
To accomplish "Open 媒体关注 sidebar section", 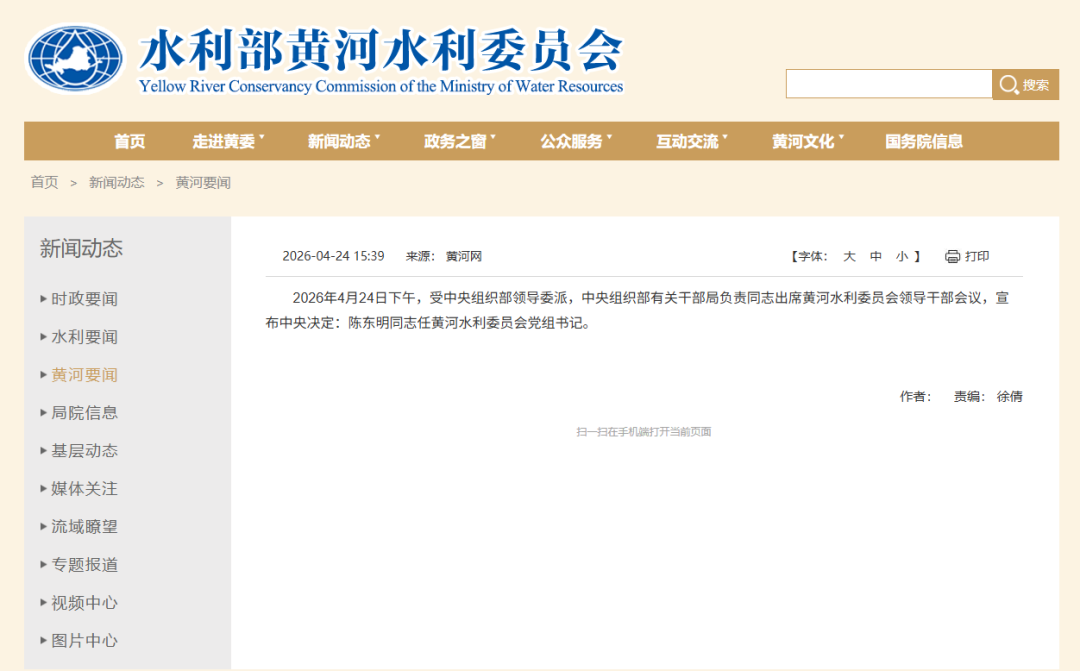I will tap(84, 489).
